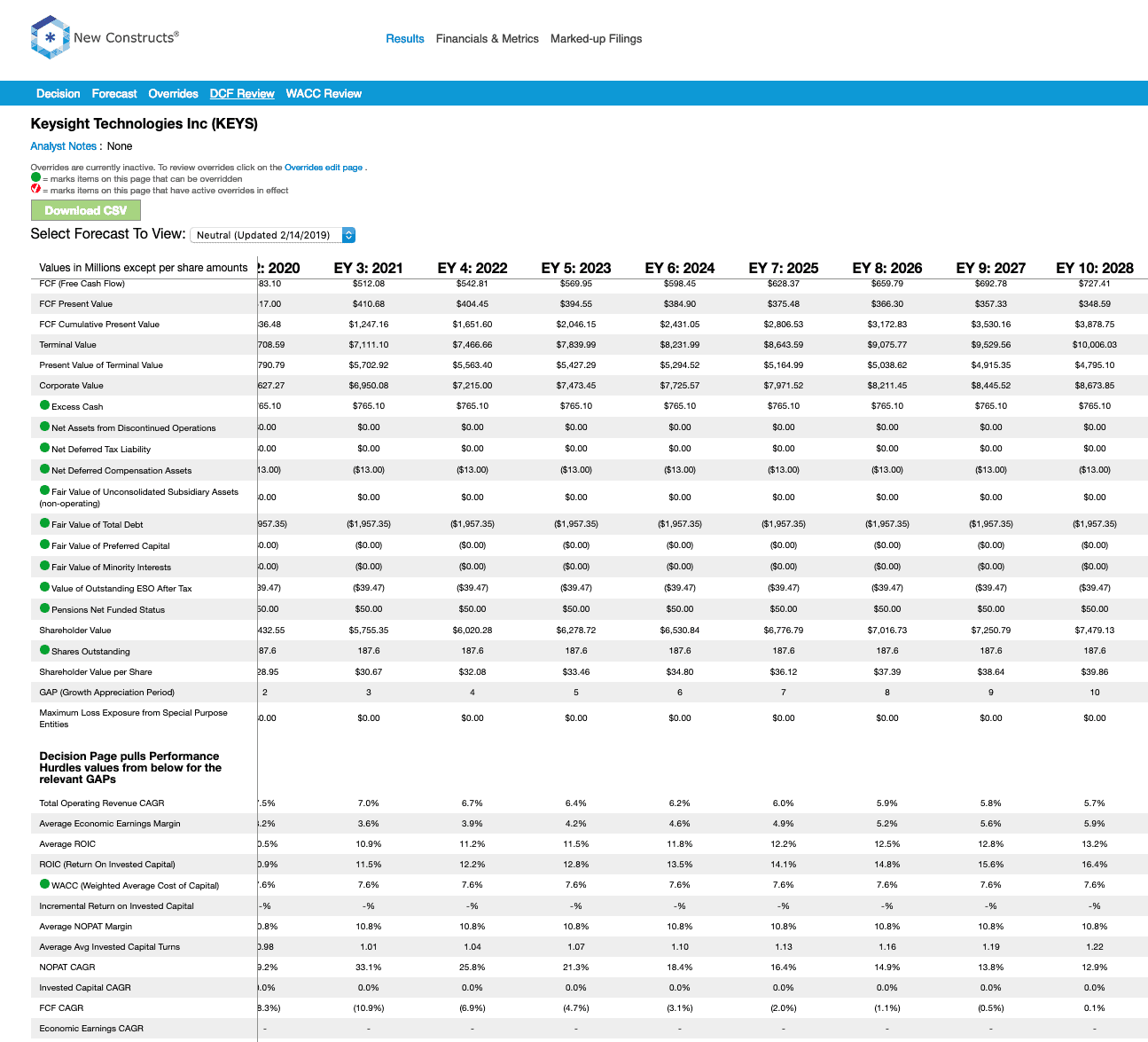Click the $512.08 FCF cell for 2021
This screenshot has width=1148, height=1042.
pyautogui.click(x=369, y=284)
